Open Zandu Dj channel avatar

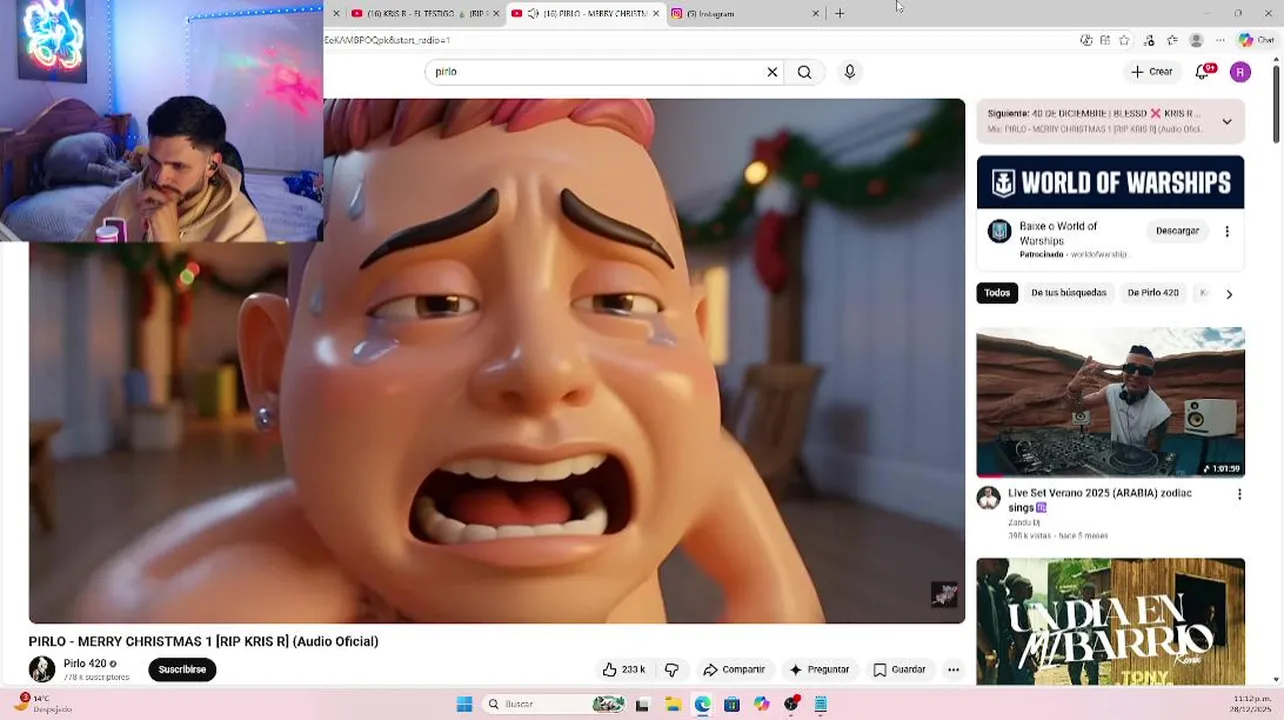(x=988, y=498)
